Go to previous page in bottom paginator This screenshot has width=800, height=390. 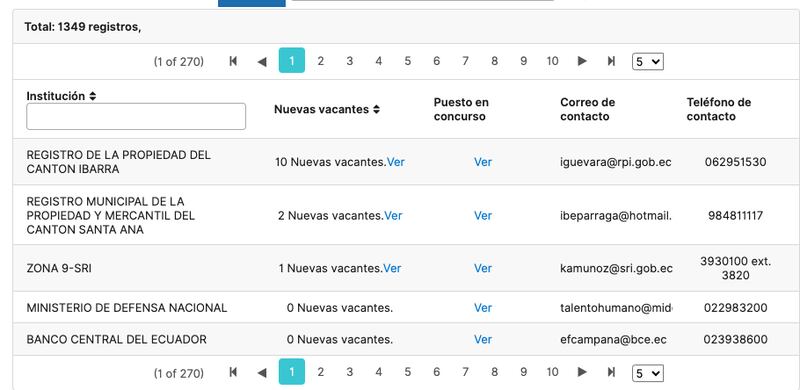(x=262, y=372)
